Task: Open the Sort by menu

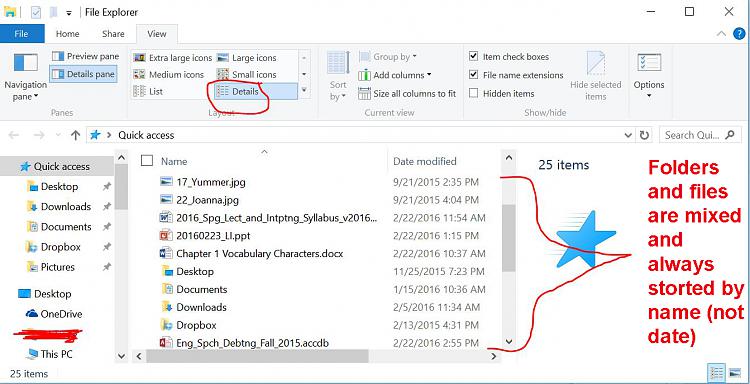Action: tap(338, 77)
